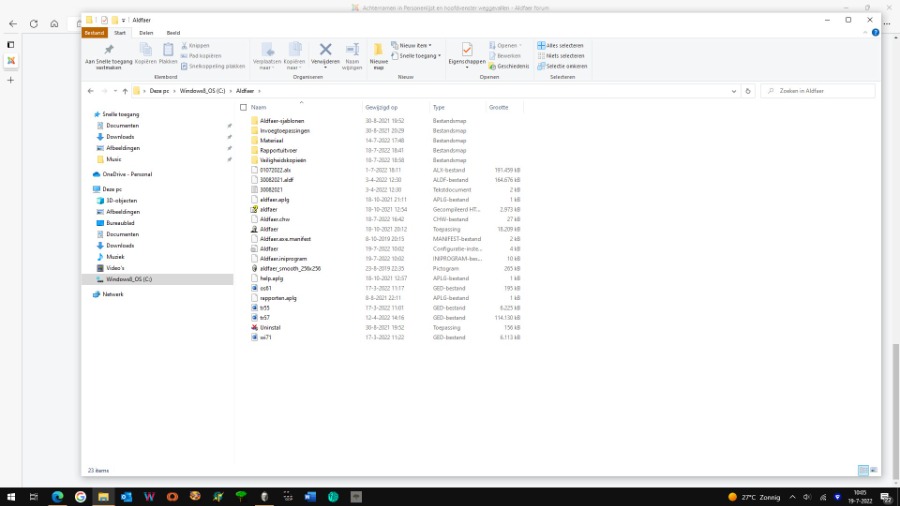The width and height of the screenshot is (900, 506).
Task: Open the Snelle toegang dropdown in ribbon
Action: 419,56
